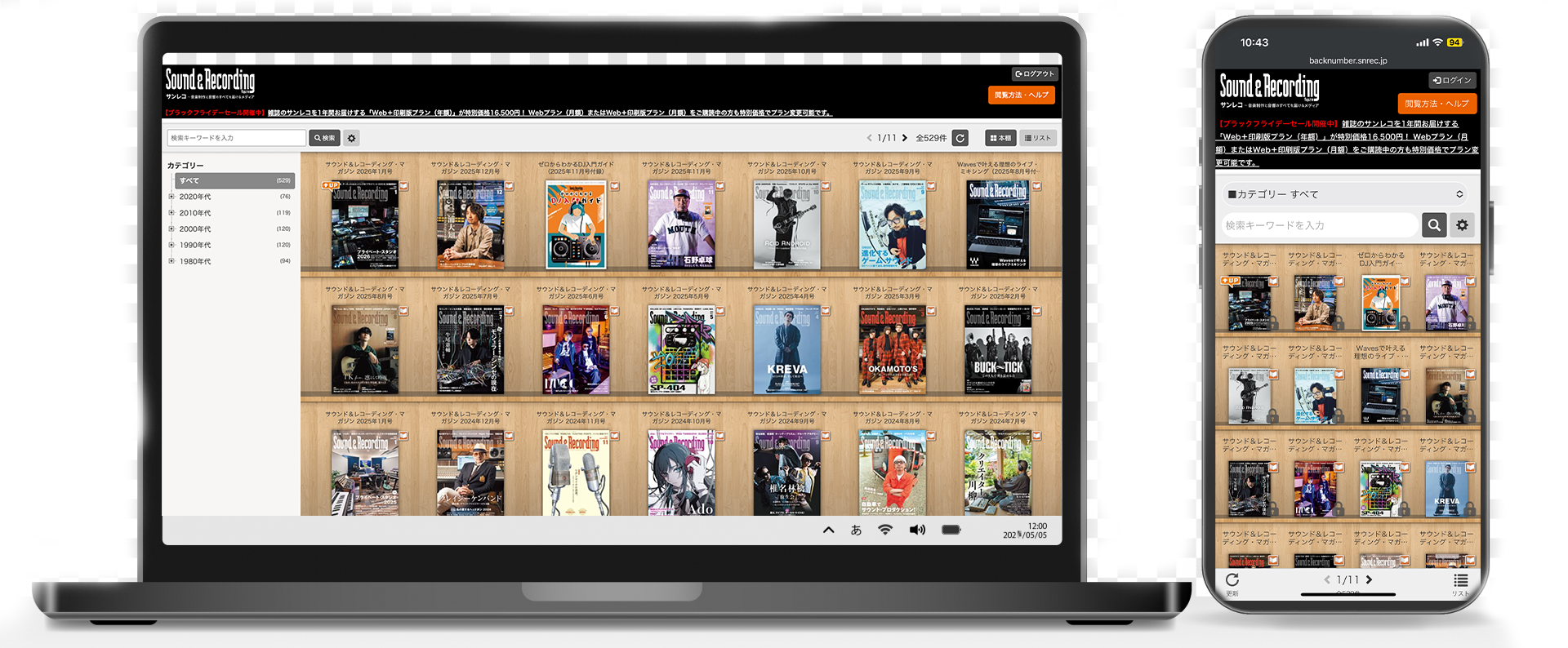Tap the magnifier search icon on the phone

click(1434, 224)
